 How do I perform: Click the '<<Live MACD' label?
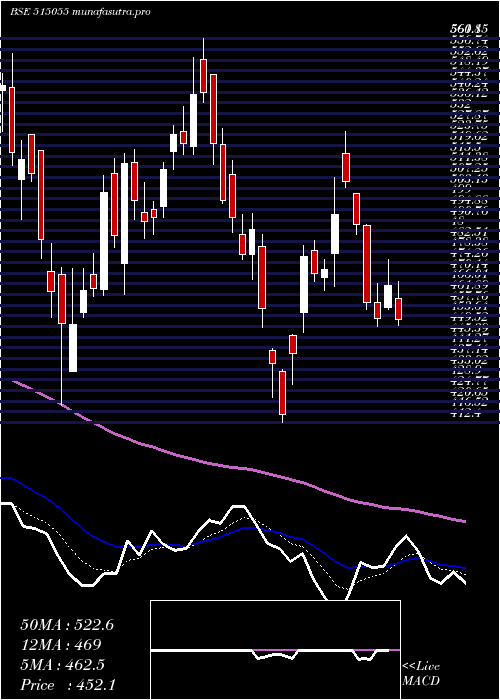pyautogui.click(x=421, y=674)
